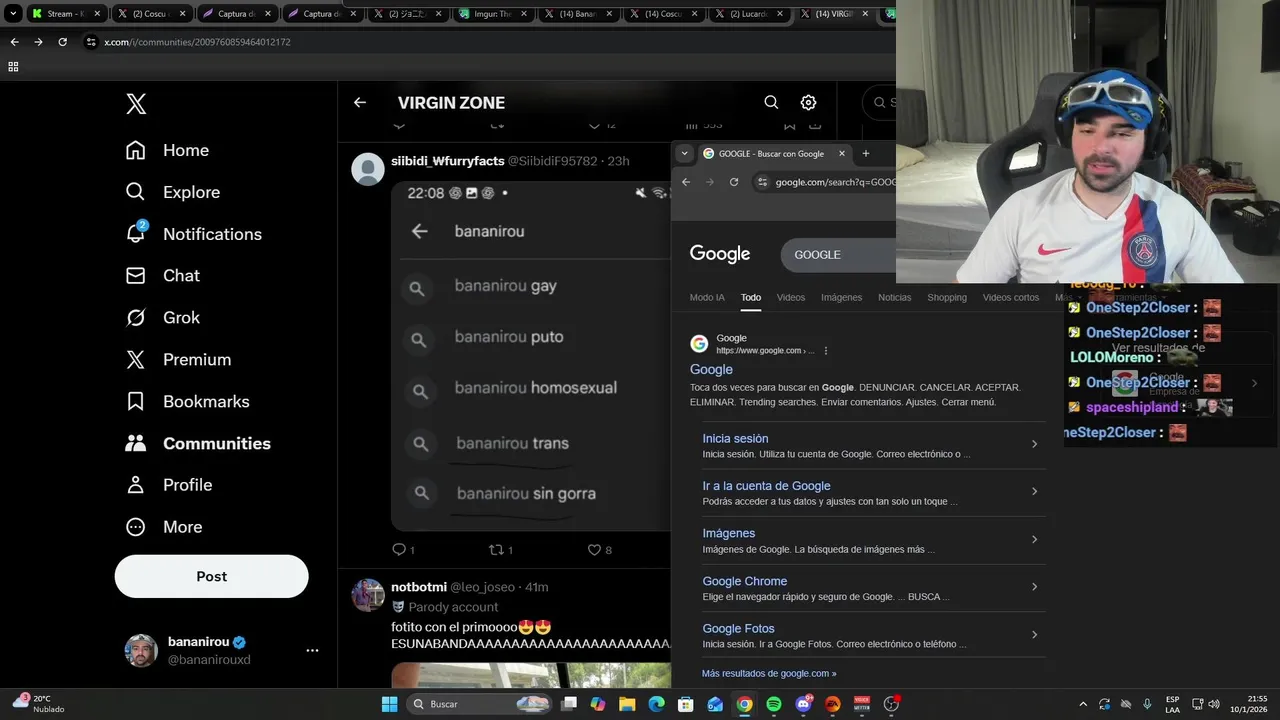The height and width of the screenshot is (720, 1280).
Task: Switch to Noticias search tab
Action: coord(895,297)
